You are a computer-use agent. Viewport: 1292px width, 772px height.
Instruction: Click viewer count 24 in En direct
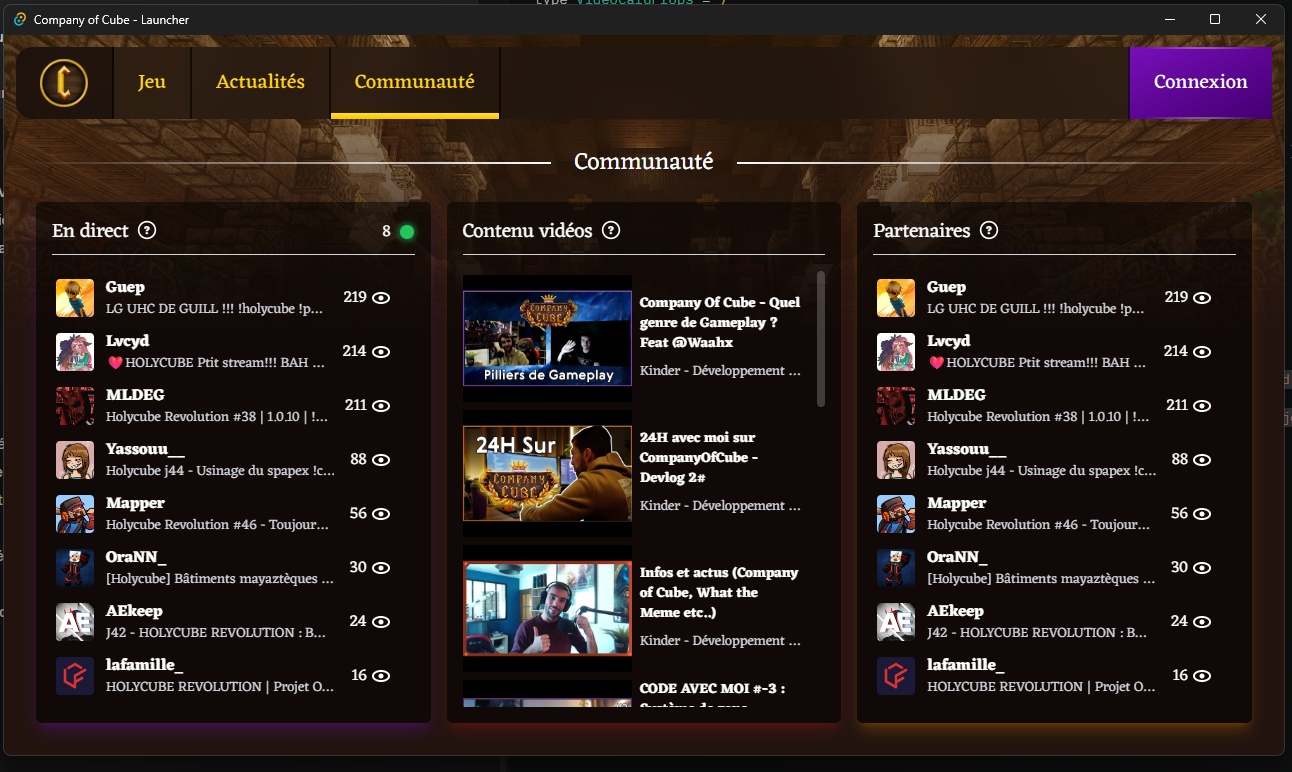(358, 621)
